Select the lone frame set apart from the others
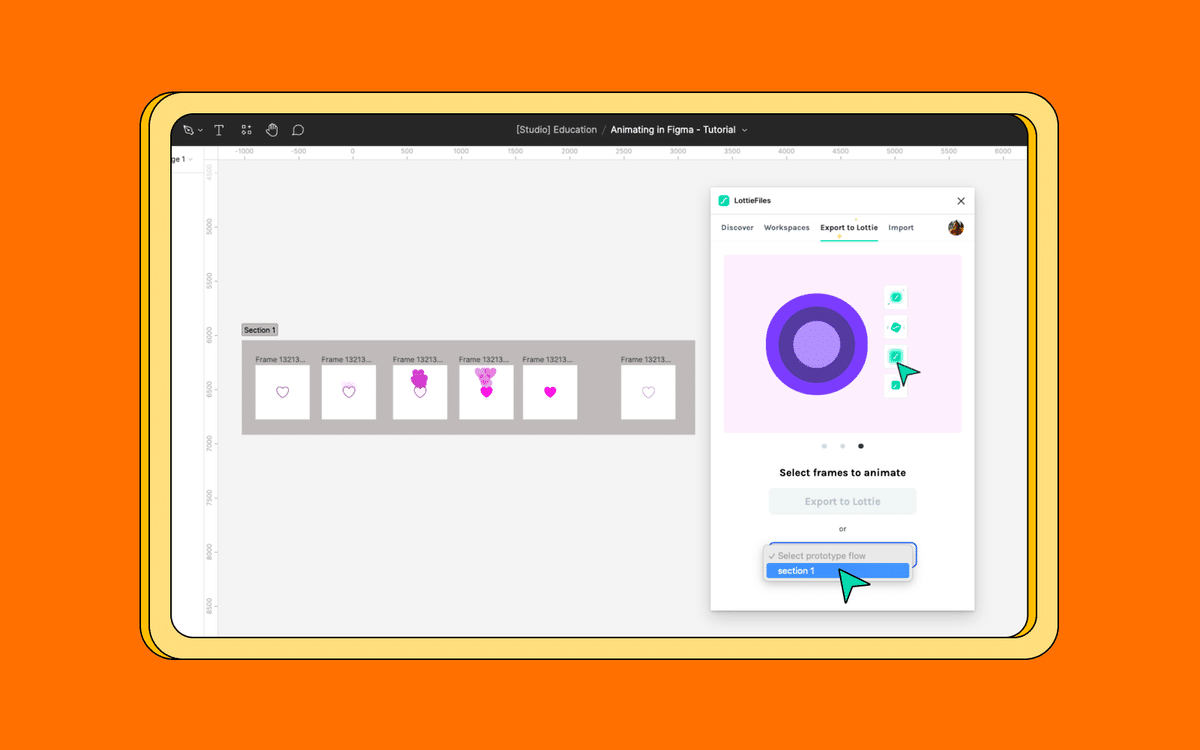This screenshot has width=1200, height=750. click(648, 392)
